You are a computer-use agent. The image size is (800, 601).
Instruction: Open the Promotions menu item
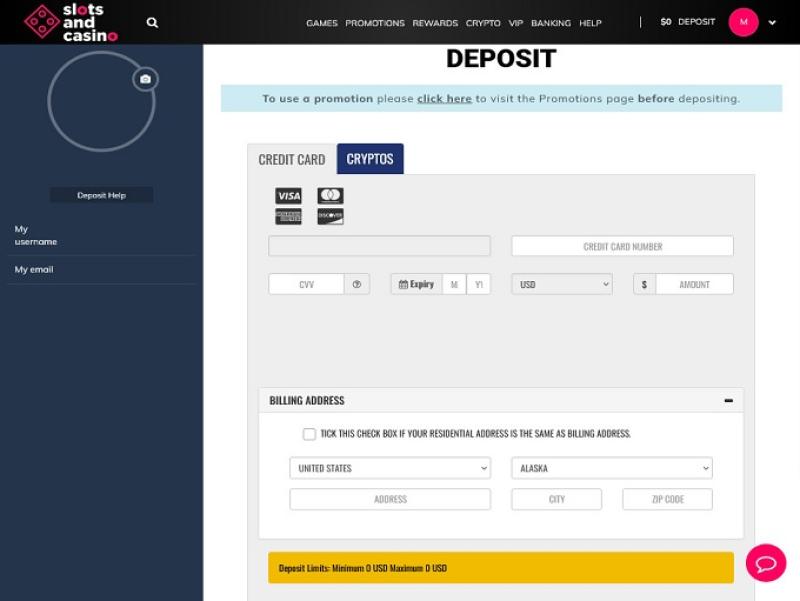click(x=375, y=23)
